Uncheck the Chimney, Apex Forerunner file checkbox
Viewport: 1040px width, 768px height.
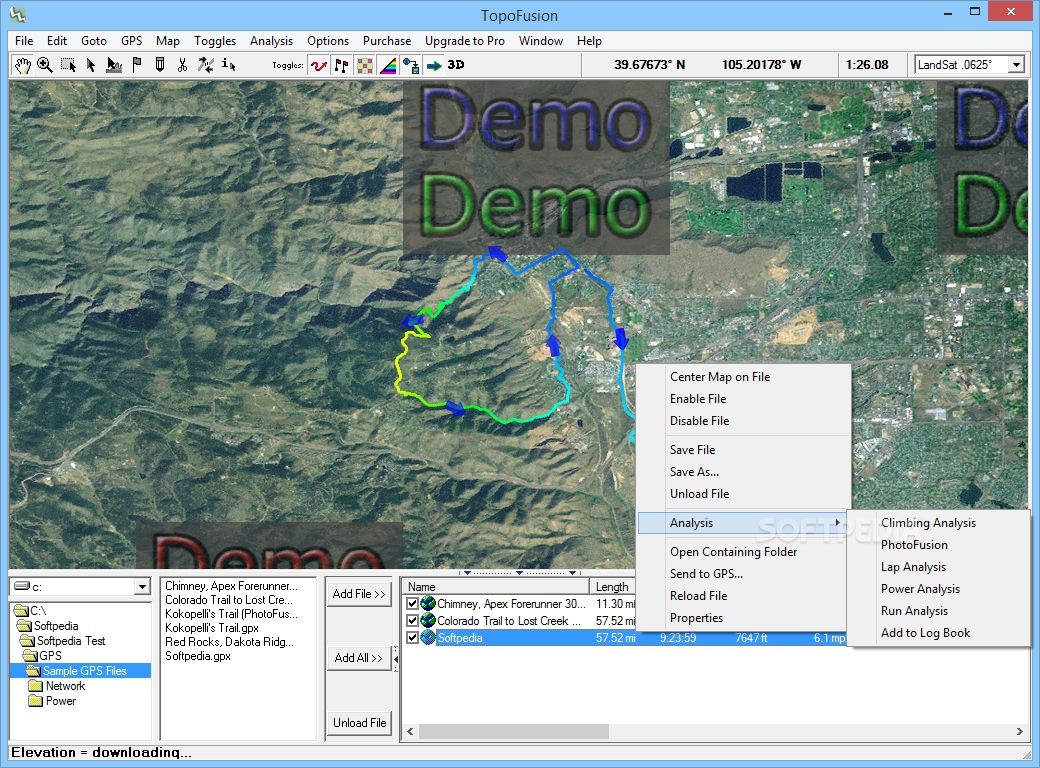coord(413,604)
